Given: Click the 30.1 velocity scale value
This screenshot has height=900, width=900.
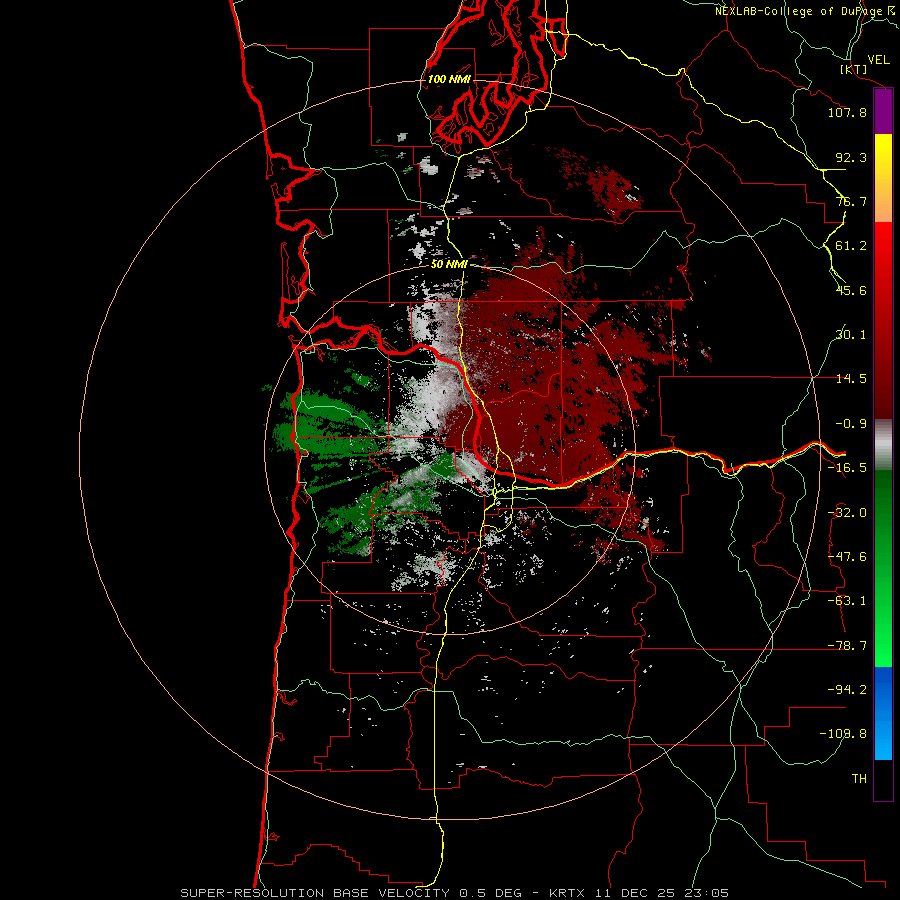Looking at the screenshot, I should pos(851,335).
